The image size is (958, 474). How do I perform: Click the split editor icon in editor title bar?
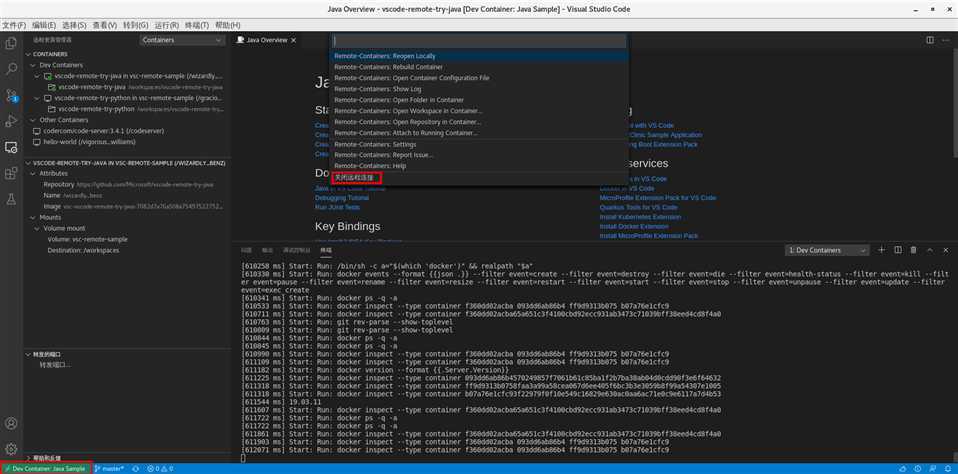pos(930,40)
